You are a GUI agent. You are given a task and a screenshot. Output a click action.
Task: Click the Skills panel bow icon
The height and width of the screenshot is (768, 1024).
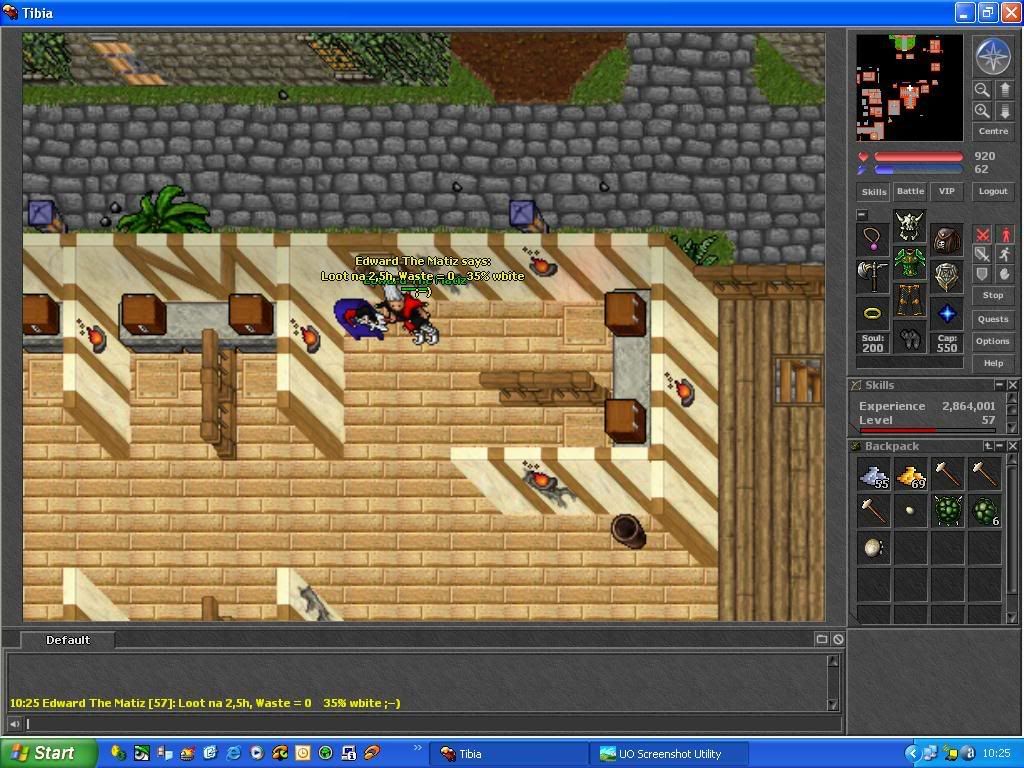click(x=856, y=385)
